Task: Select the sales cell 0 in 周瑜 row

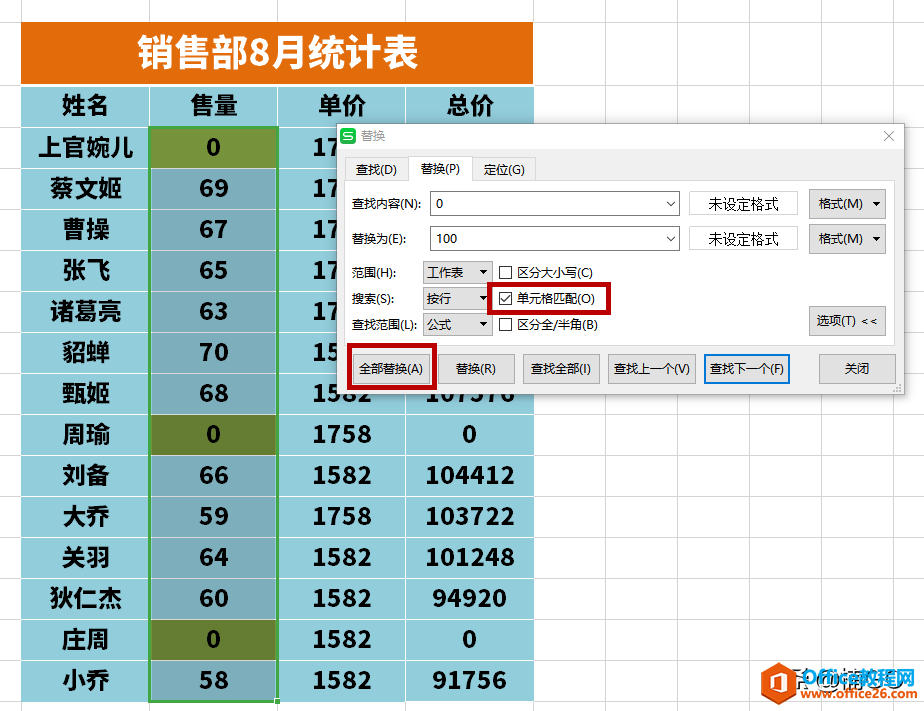Action: pos(213,434)
